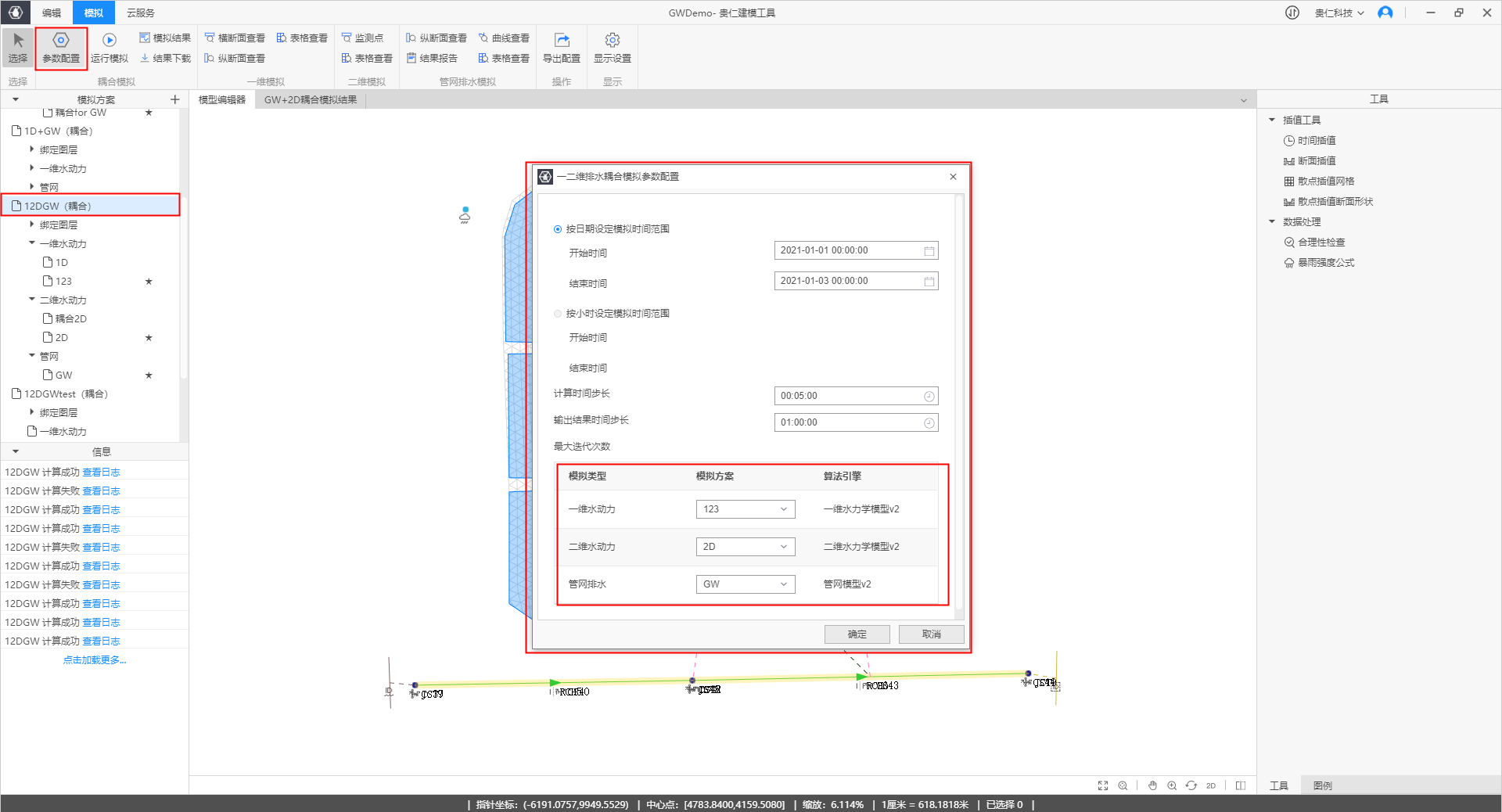Viewport: 1502px width, 812px height.
Task: Open the 导出配置 export icon
Action: coord(562,41)
